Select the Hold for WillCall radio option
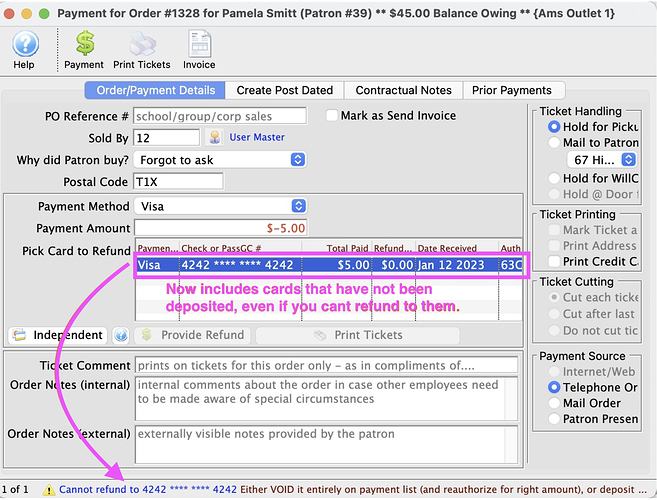657x500 pixels. 554,178
